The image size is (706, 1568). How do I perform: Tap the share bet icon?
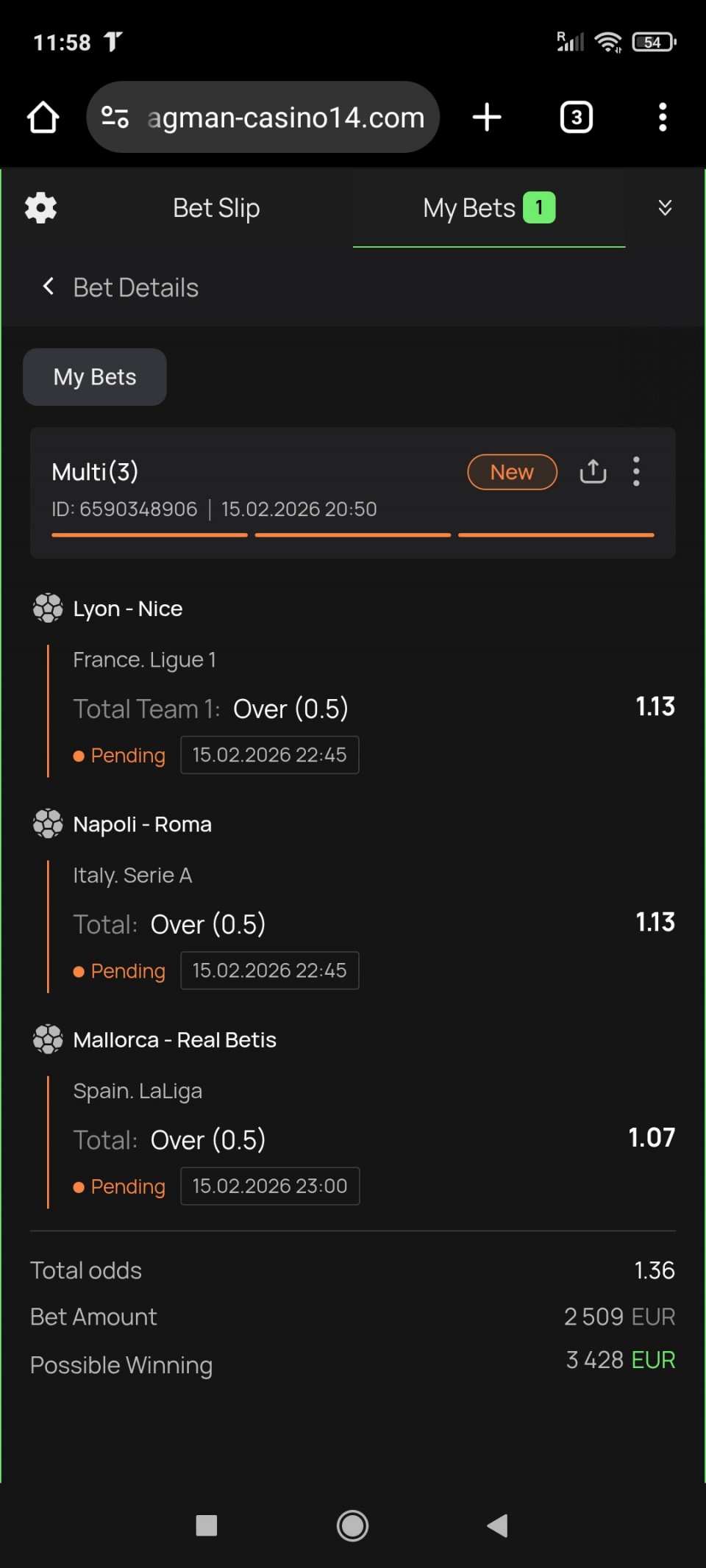pos(593,471)
